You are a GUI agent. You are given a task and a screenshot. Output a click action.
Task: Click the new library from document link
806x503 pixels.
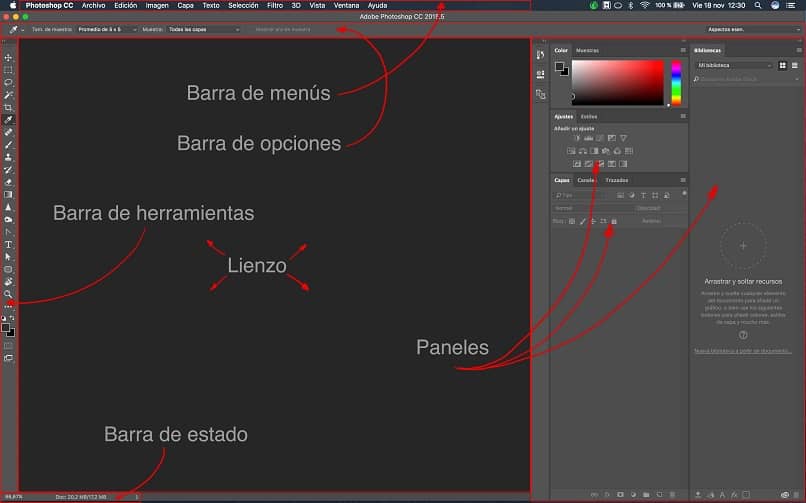point(743,351)
